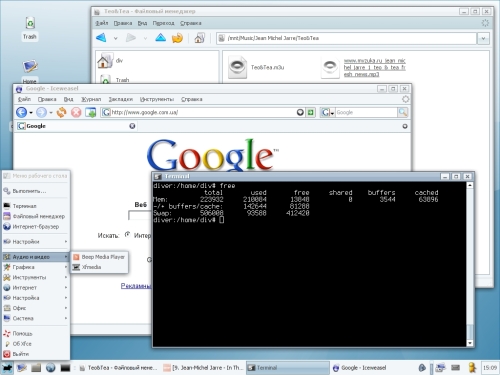
Task: Click the Forward button in Iceweasel
Action: (41, 112)
